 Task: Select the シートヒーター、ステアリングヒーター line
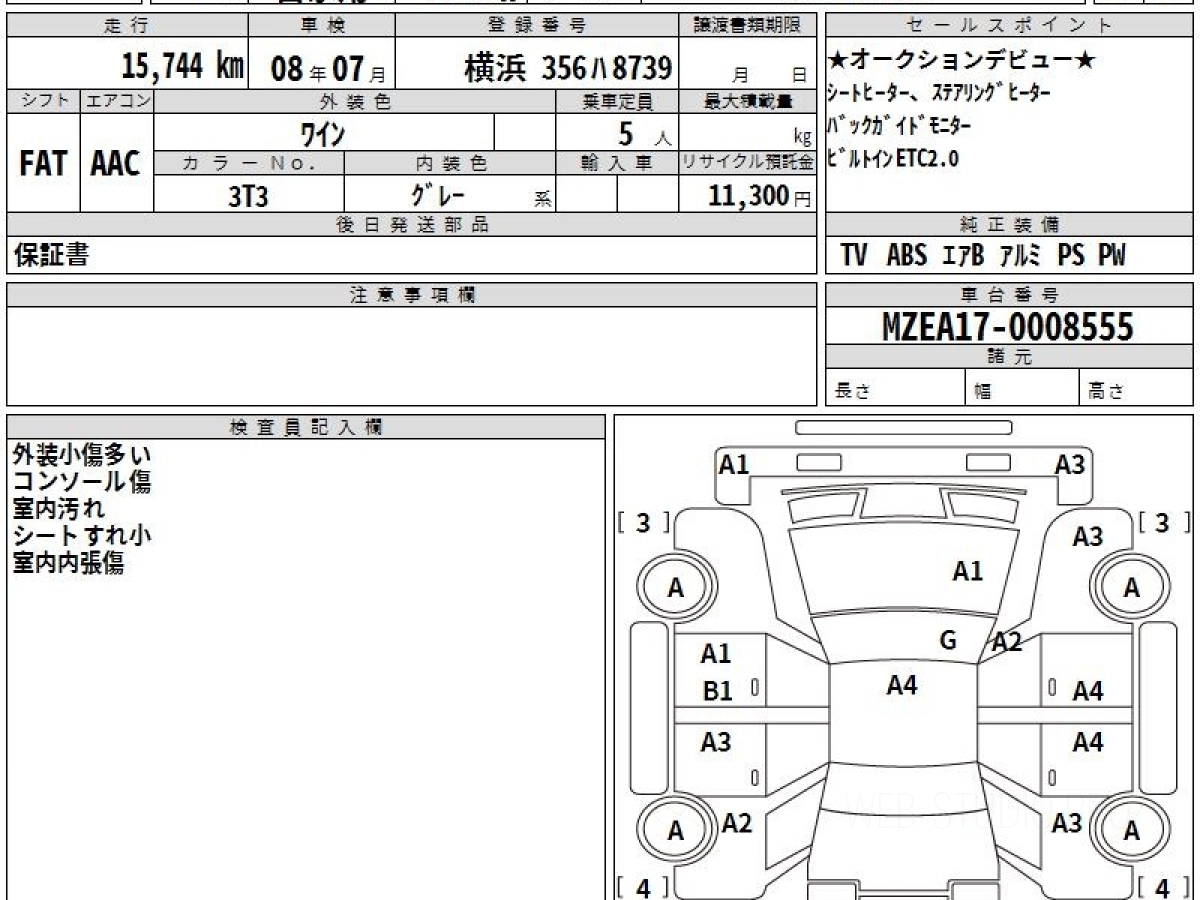click(x=939, y=92)
